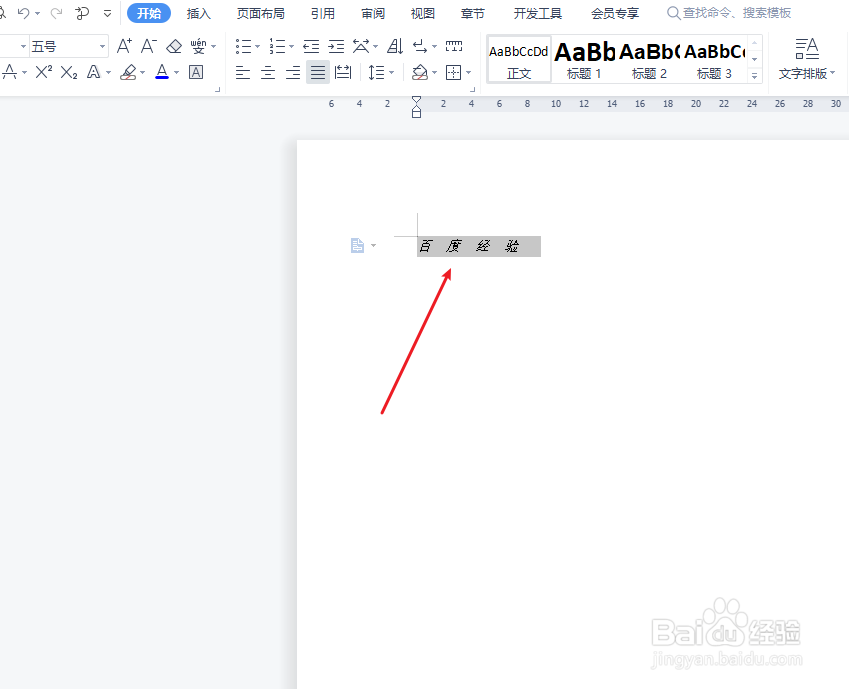
Task: Apply the 标题 1 style
Action: point(584,60)
